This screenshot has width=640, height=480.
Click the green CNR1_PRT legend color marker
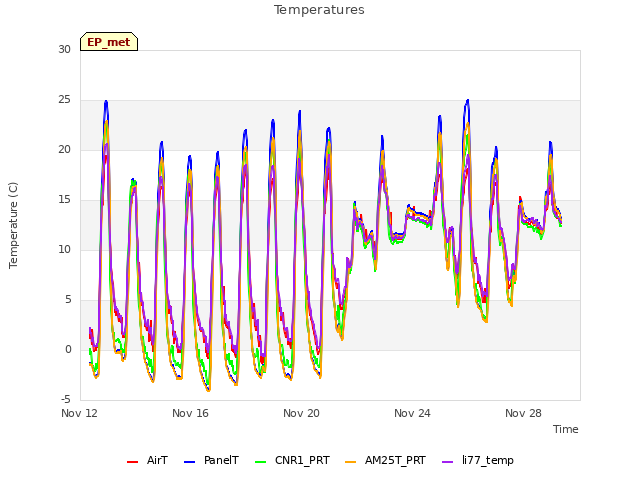pos(260,462)
